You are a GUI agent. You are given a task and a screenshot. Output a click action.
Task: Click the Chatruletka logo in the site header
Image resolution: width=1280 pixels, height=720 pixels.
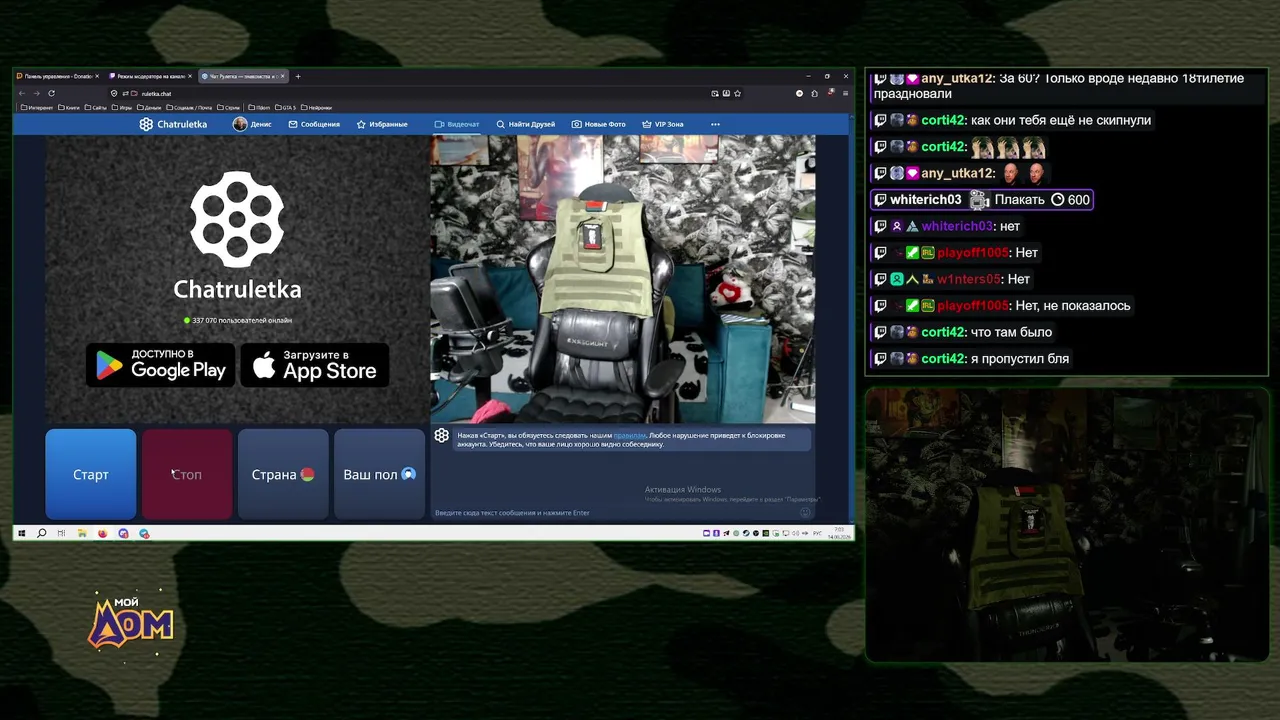pyautogui.click(x=173, y=124)
